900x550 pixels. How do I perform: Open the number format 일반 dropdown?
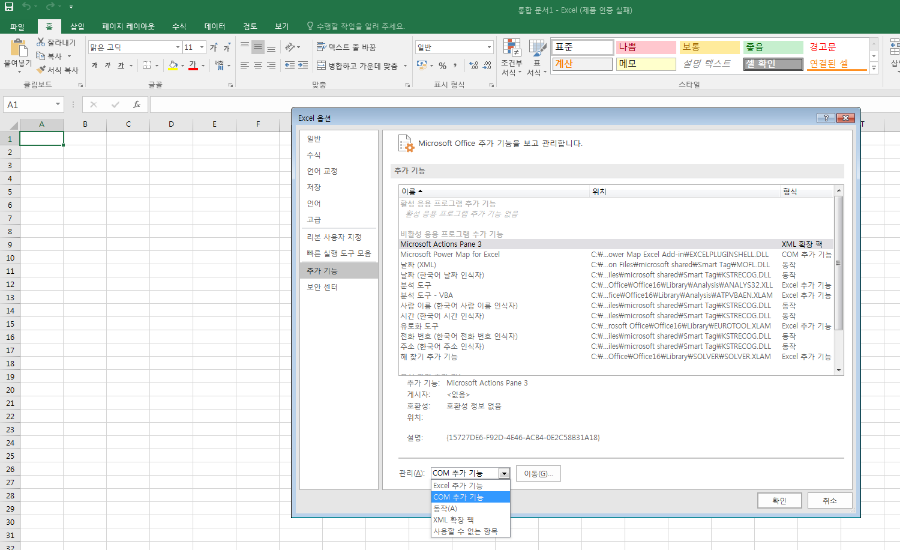(489, 47)
